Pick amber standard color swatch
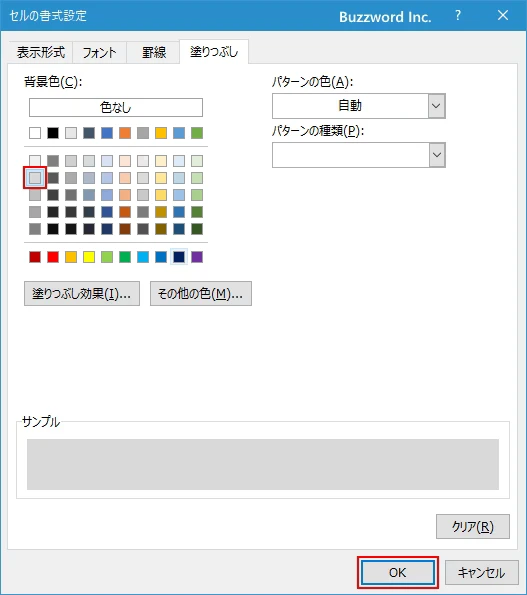 [71, 257]
